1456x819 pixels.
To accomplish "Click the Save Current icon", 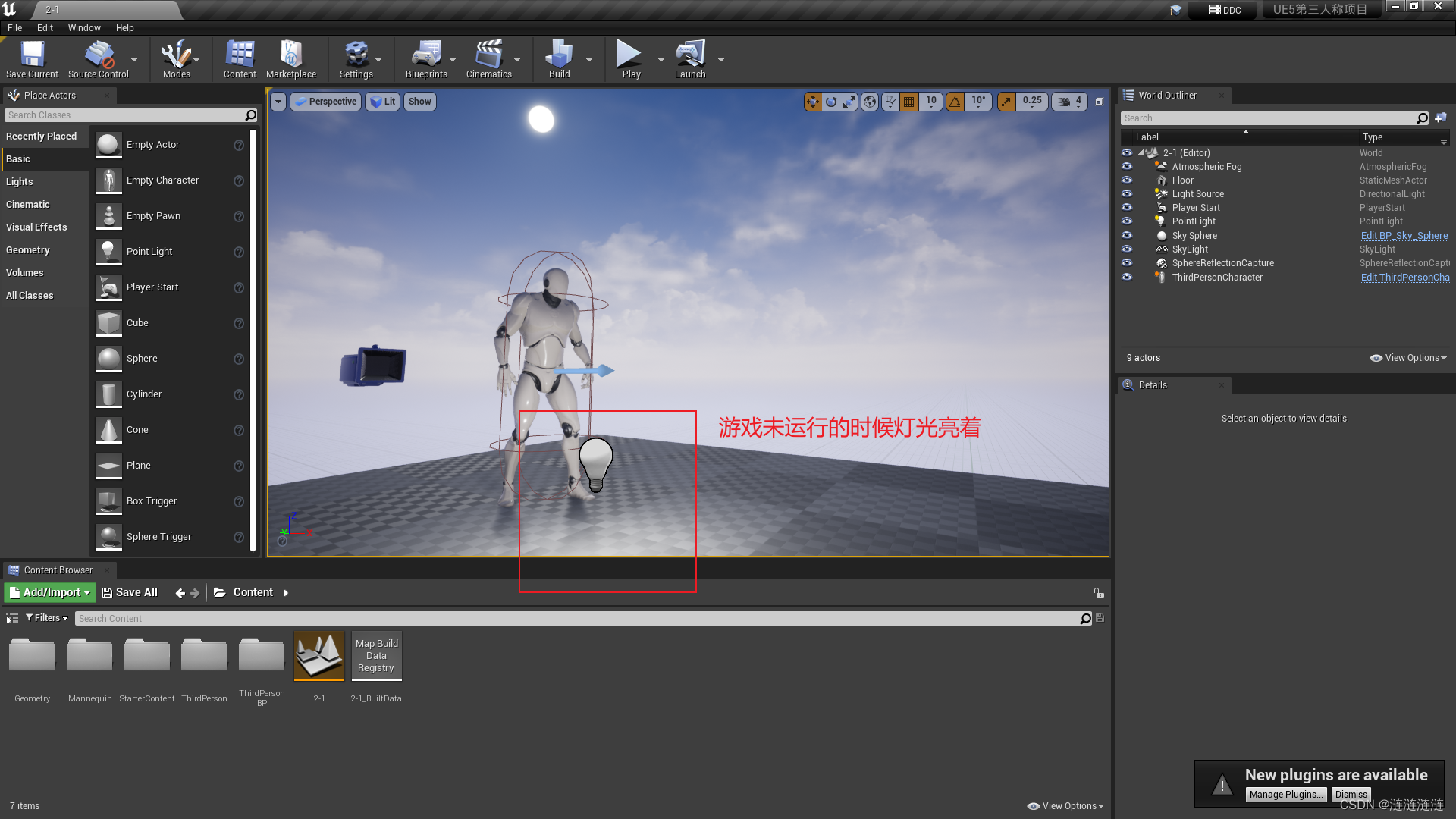I will pos(31,55).
